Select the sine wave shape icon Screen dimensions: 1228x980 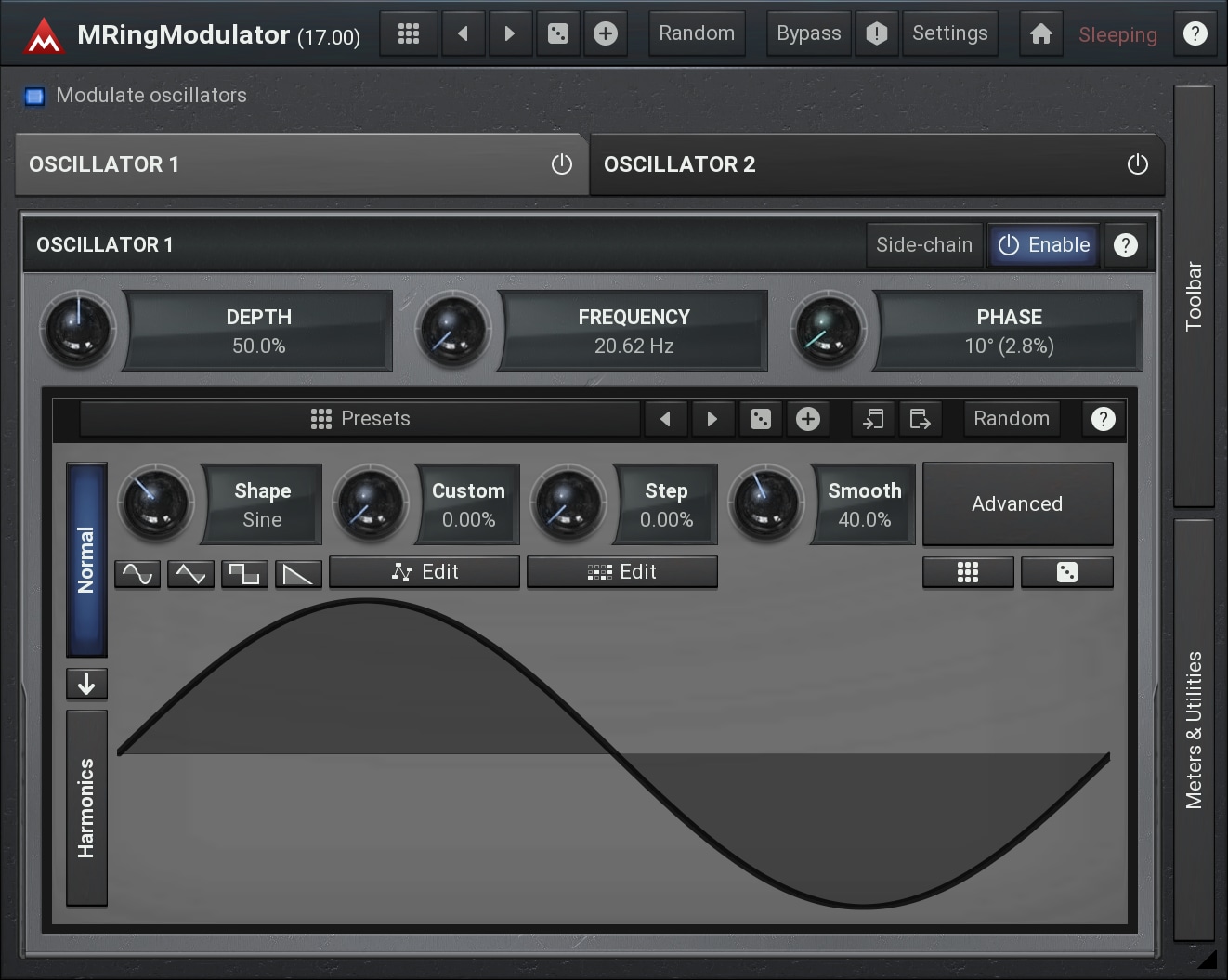[137, 574]
